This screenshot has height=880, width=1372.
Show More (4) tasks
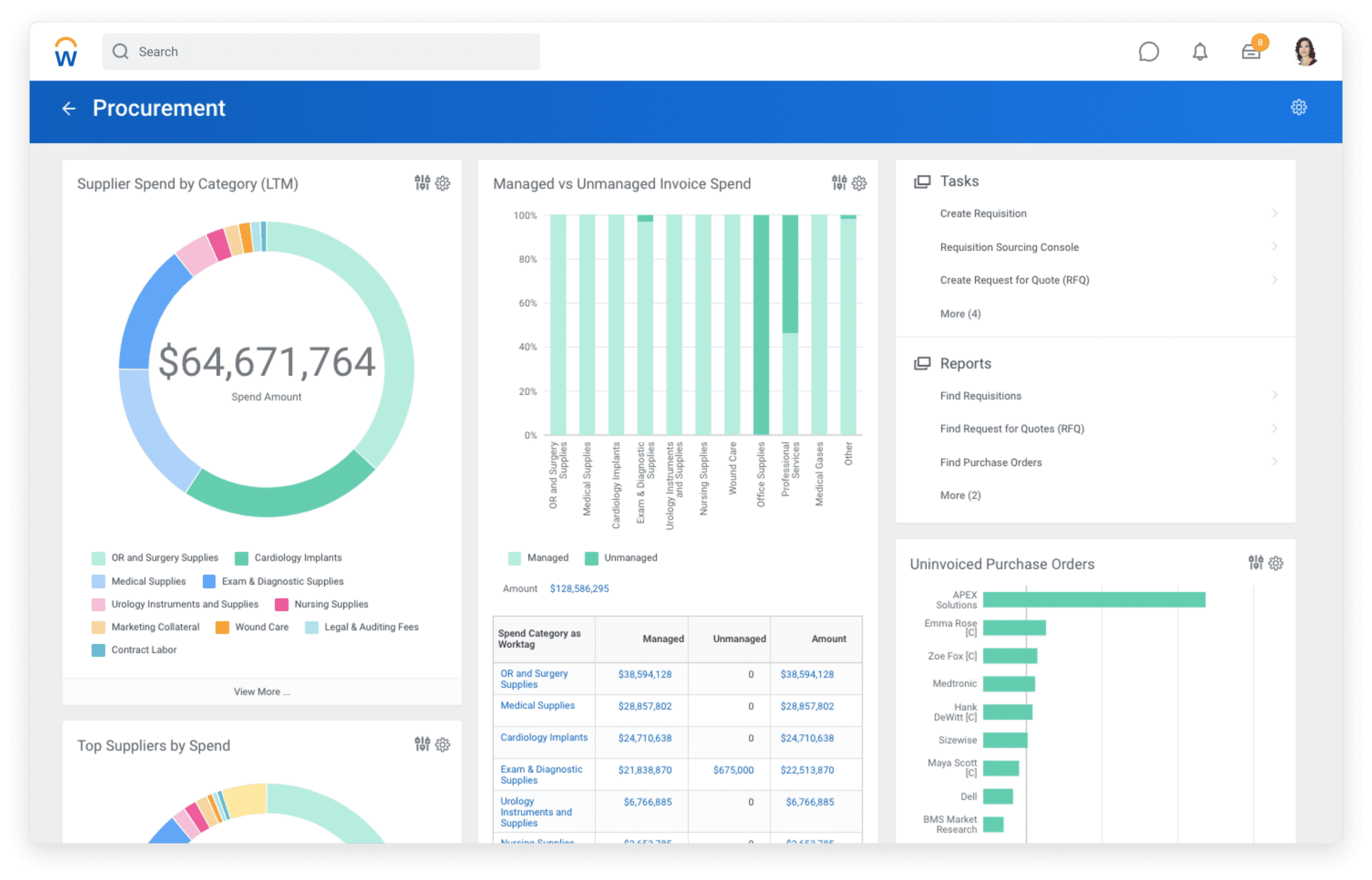[960, 313]
